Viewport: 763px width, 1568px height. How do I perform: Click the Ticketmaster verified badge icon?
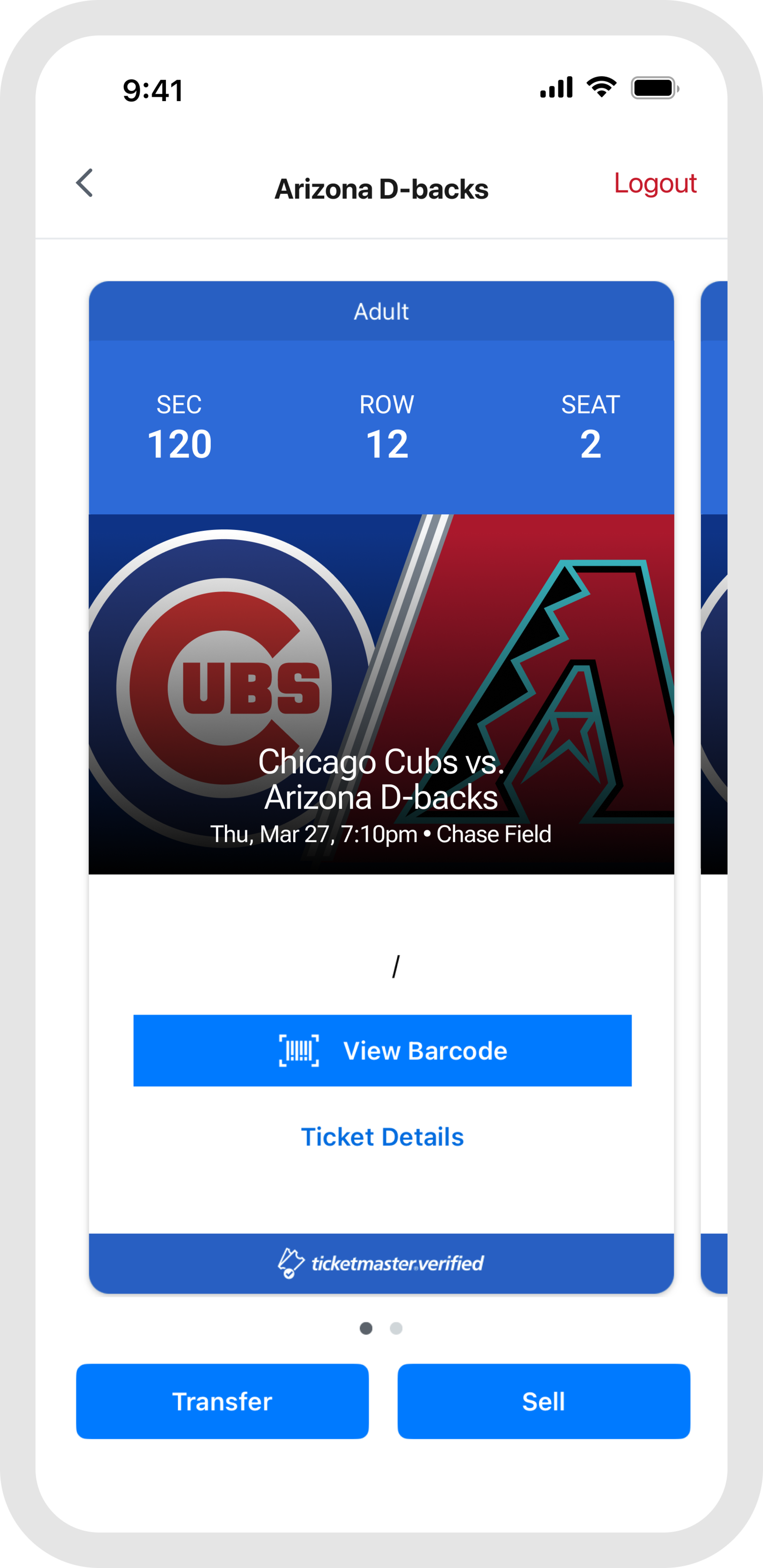pyautogui.click(x=291, y=1263)
